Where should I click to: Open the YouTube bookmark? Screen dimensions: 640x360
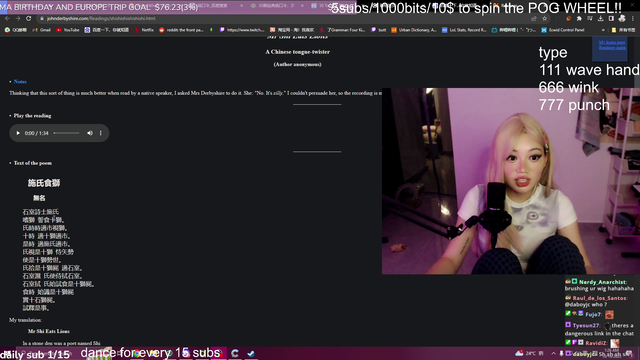68,30
